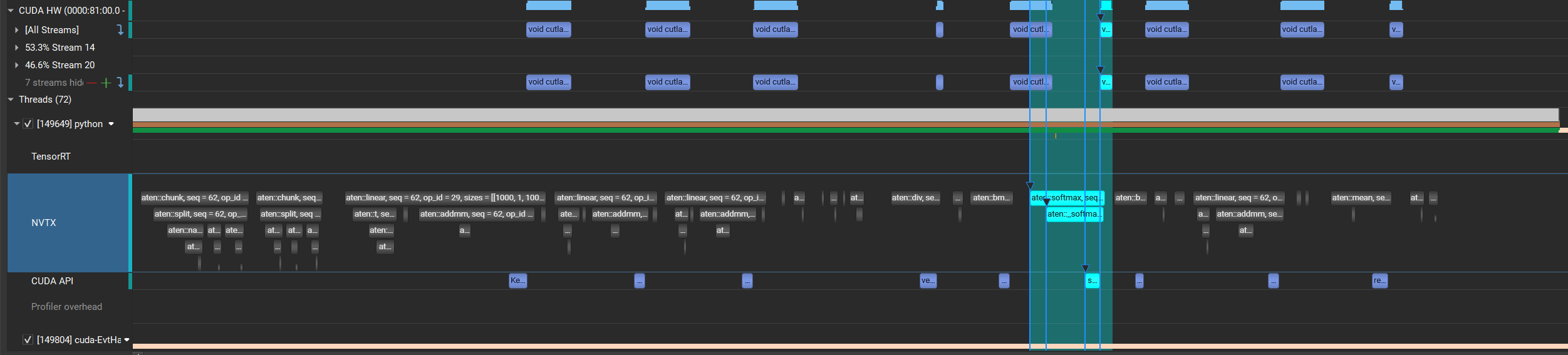Viewport: 1568px width, 355px height.
Task: Select the highlighted s... CUDA API call block
Action: point(1093,280)
